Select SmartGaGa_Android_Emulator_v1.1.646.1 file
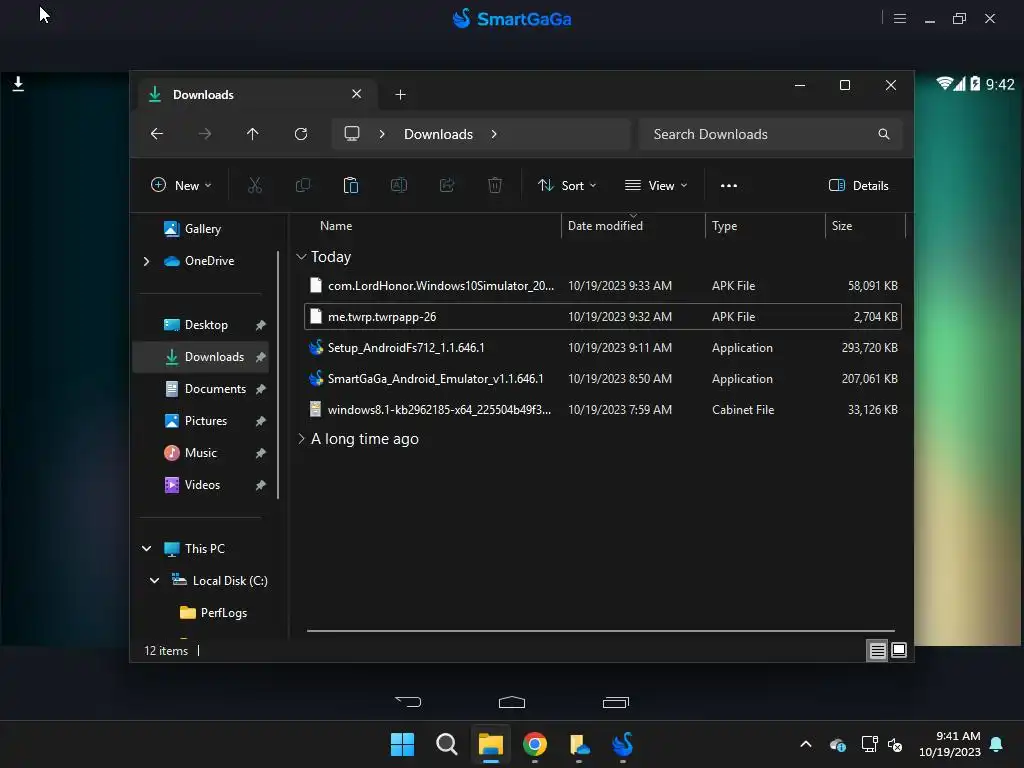 [603, 379]
